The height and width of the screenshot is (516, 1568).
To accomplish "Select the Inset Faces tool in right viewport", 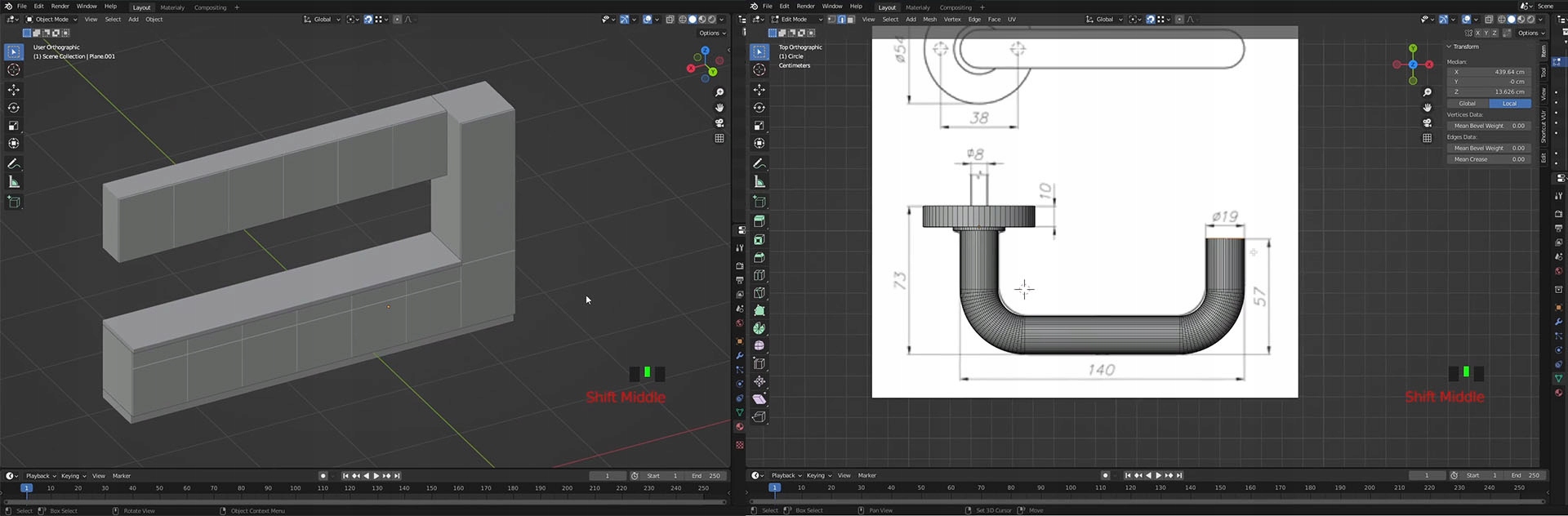I will pos(759,239).
